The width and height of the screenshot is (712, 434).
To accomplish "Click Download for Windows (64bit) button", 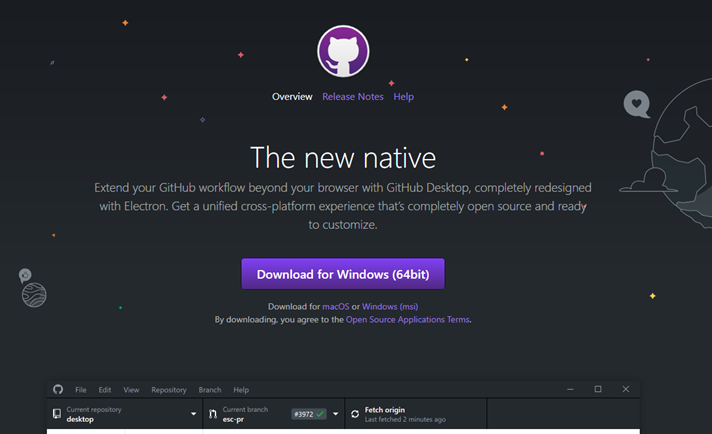I will [343, 274].
